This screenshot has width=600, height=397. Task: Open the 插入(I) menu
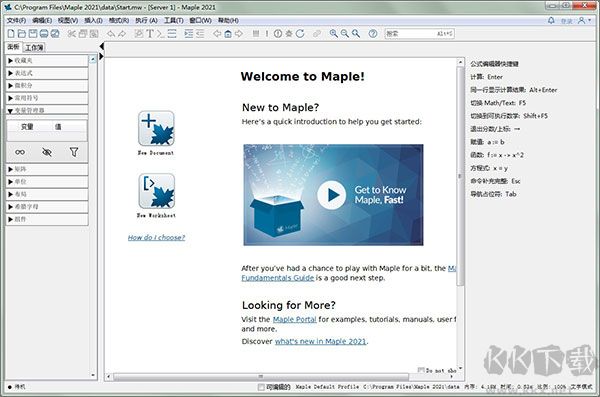point(93,20)
